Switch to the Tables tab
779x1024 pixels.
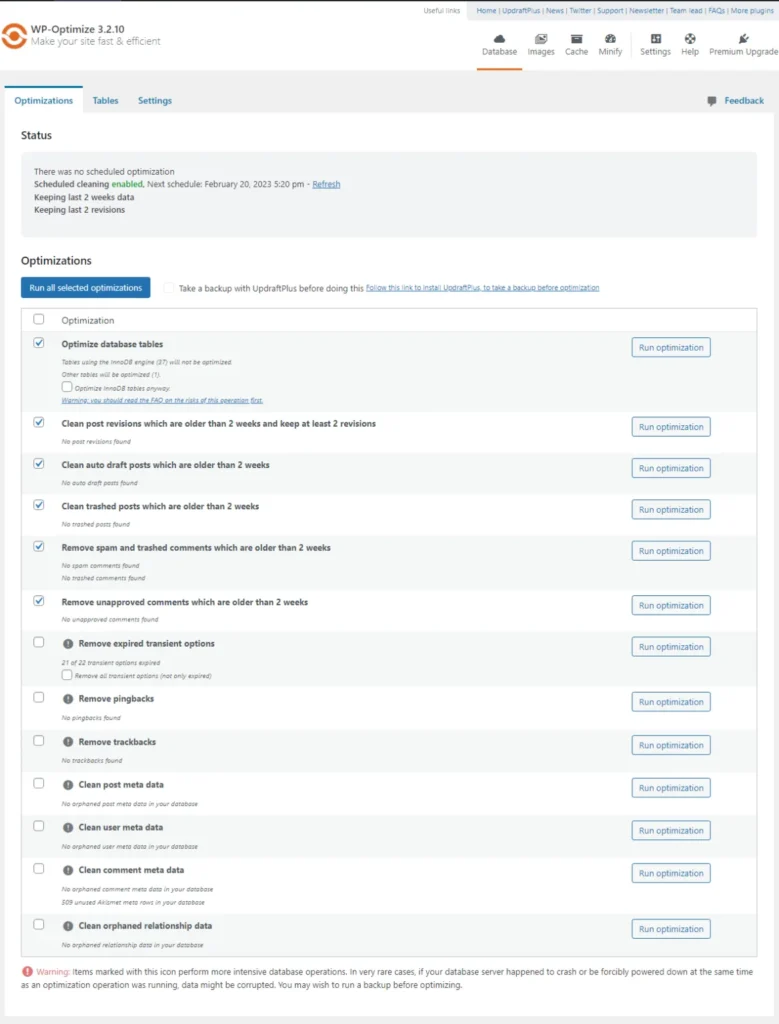coord(105,100)
